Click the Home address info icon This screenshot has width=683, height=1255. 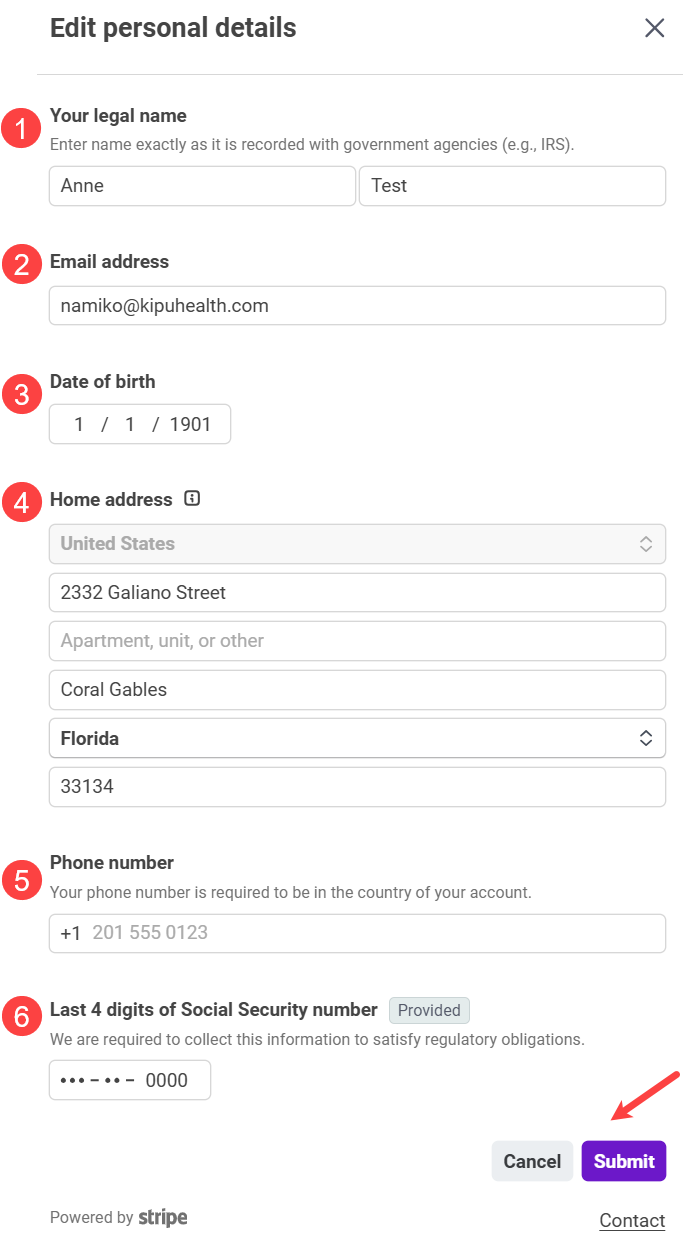[x=193, y=499]
